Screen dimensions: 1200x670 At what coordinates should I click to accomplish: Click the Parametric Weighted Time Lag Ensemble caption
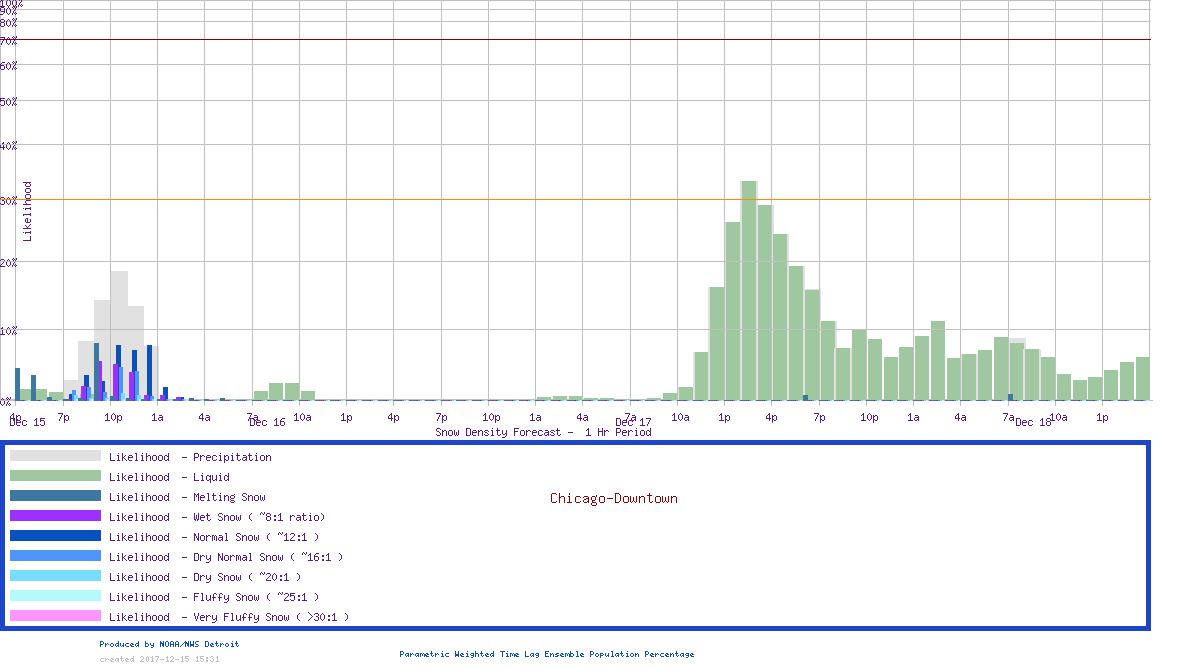pos(546,654)
